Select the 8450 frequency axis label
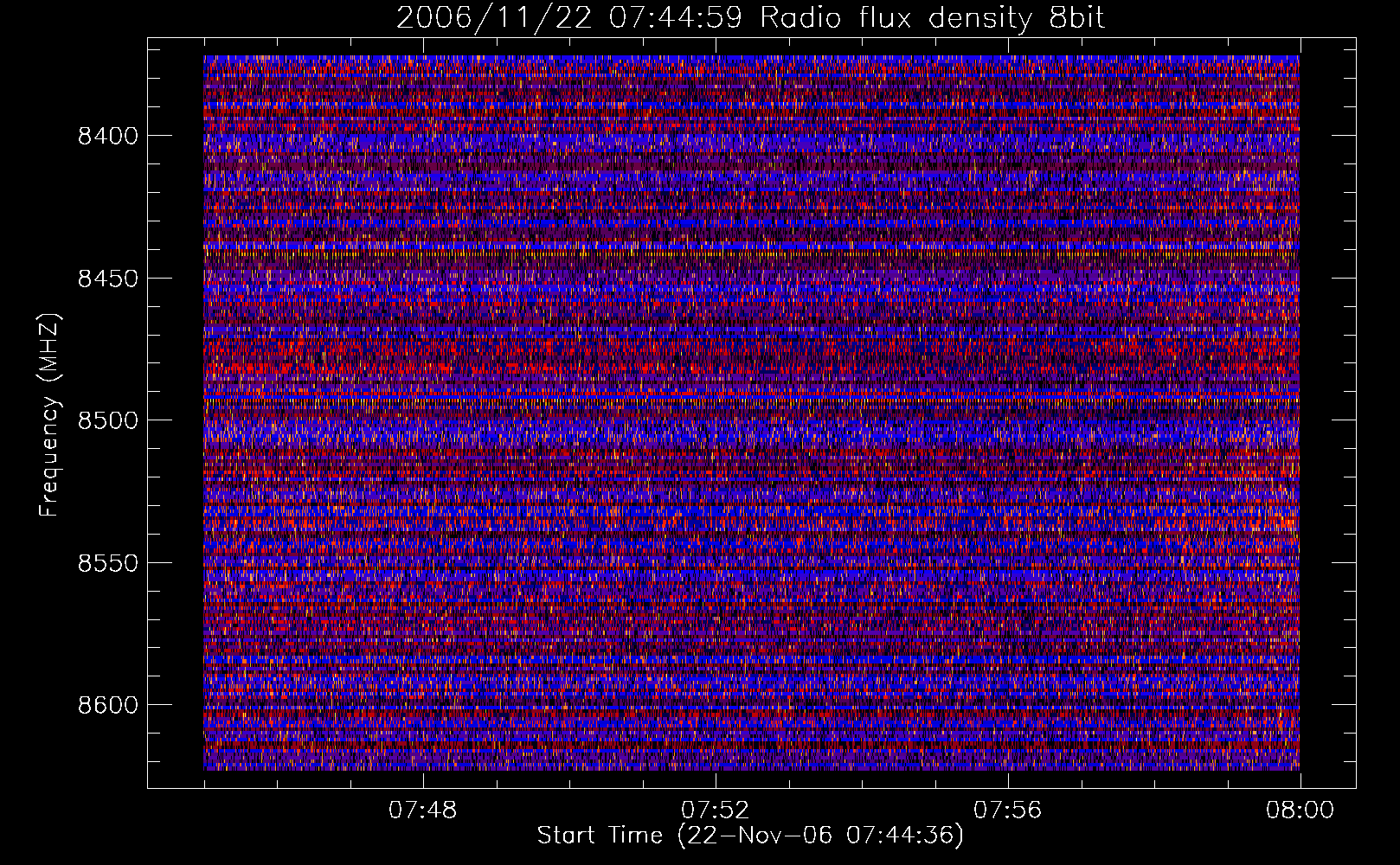The height and width of the screenshot is (865, 1400). (108, 279)
